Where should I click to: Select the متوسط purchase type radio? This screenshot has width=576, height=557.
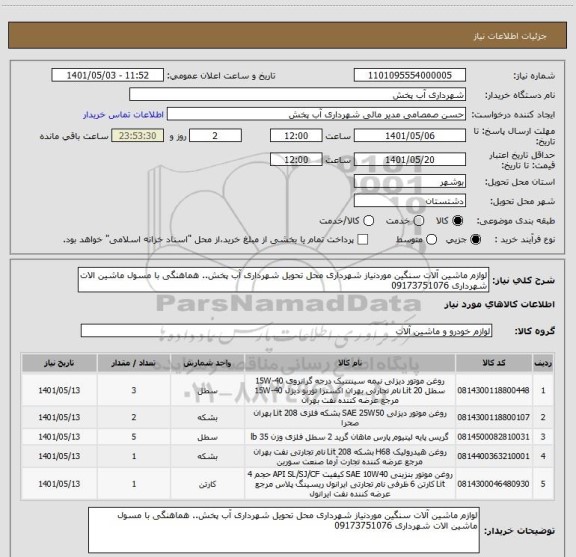[x=431, y=240]
